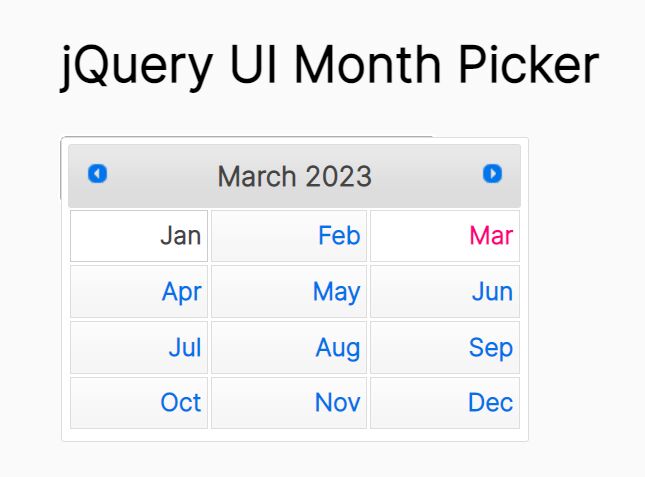Pick Sep from the month grid
645x477 pixels.
445,348
